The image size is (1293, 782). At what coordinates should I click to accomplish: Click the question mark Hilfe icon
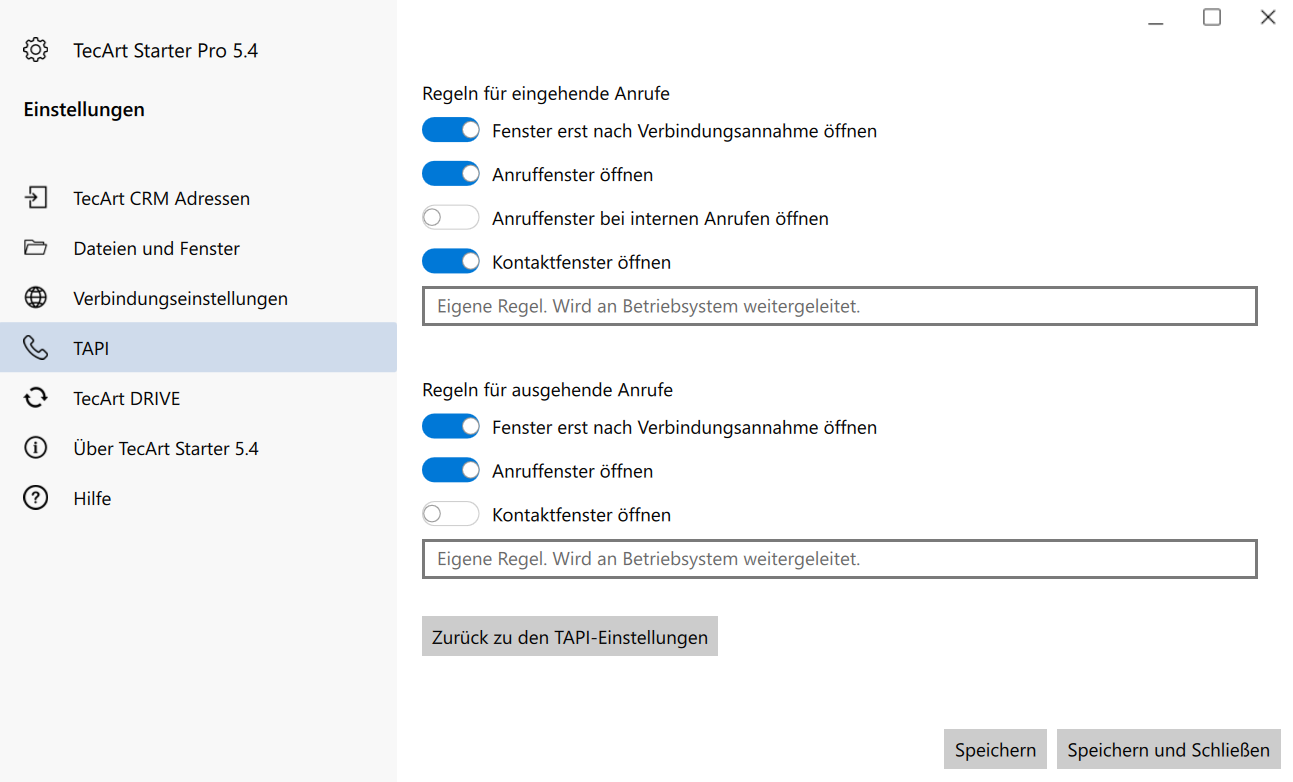coord(36,498)
